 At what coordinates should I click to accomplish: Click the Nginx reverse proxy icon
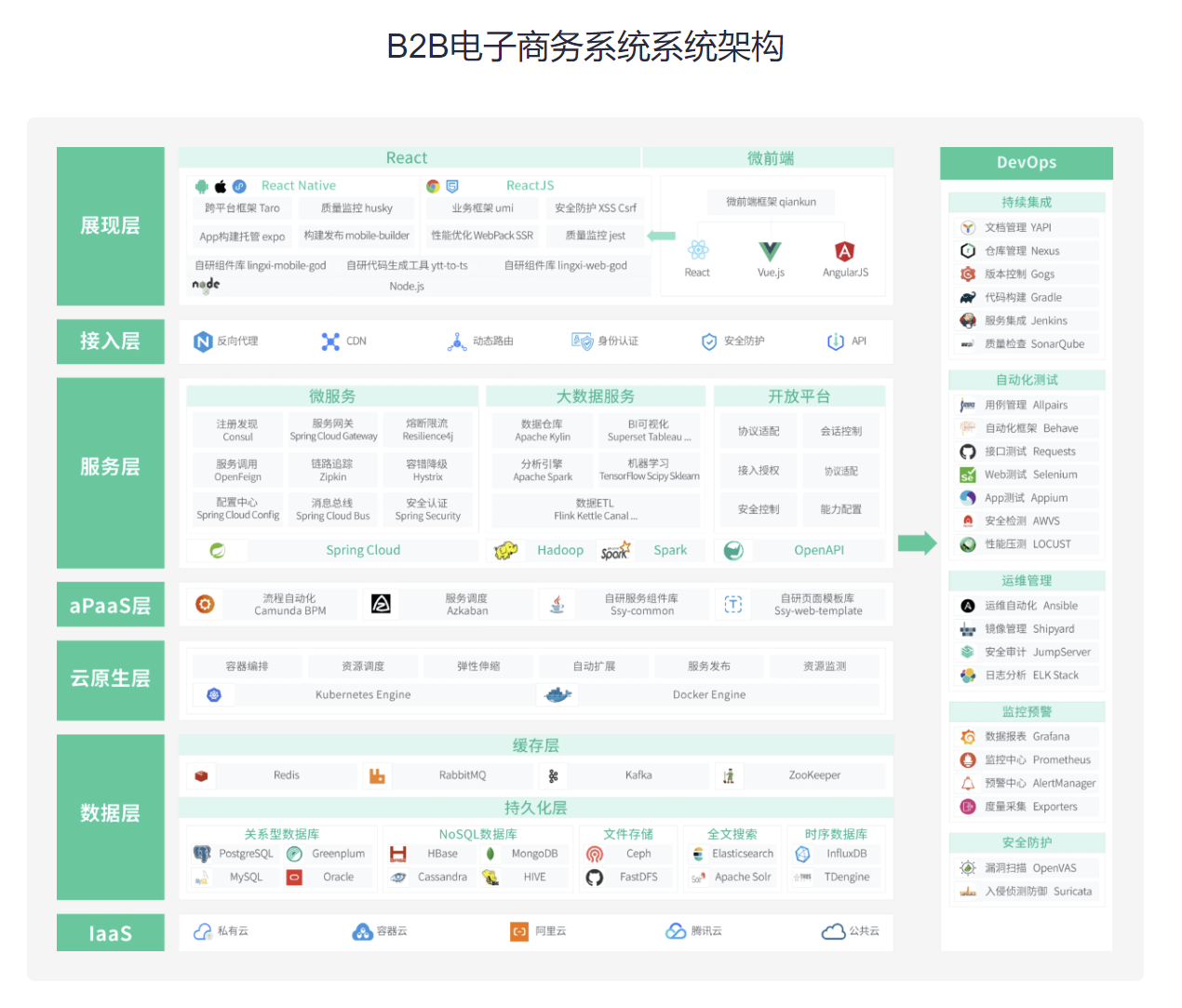click(203, 342)
